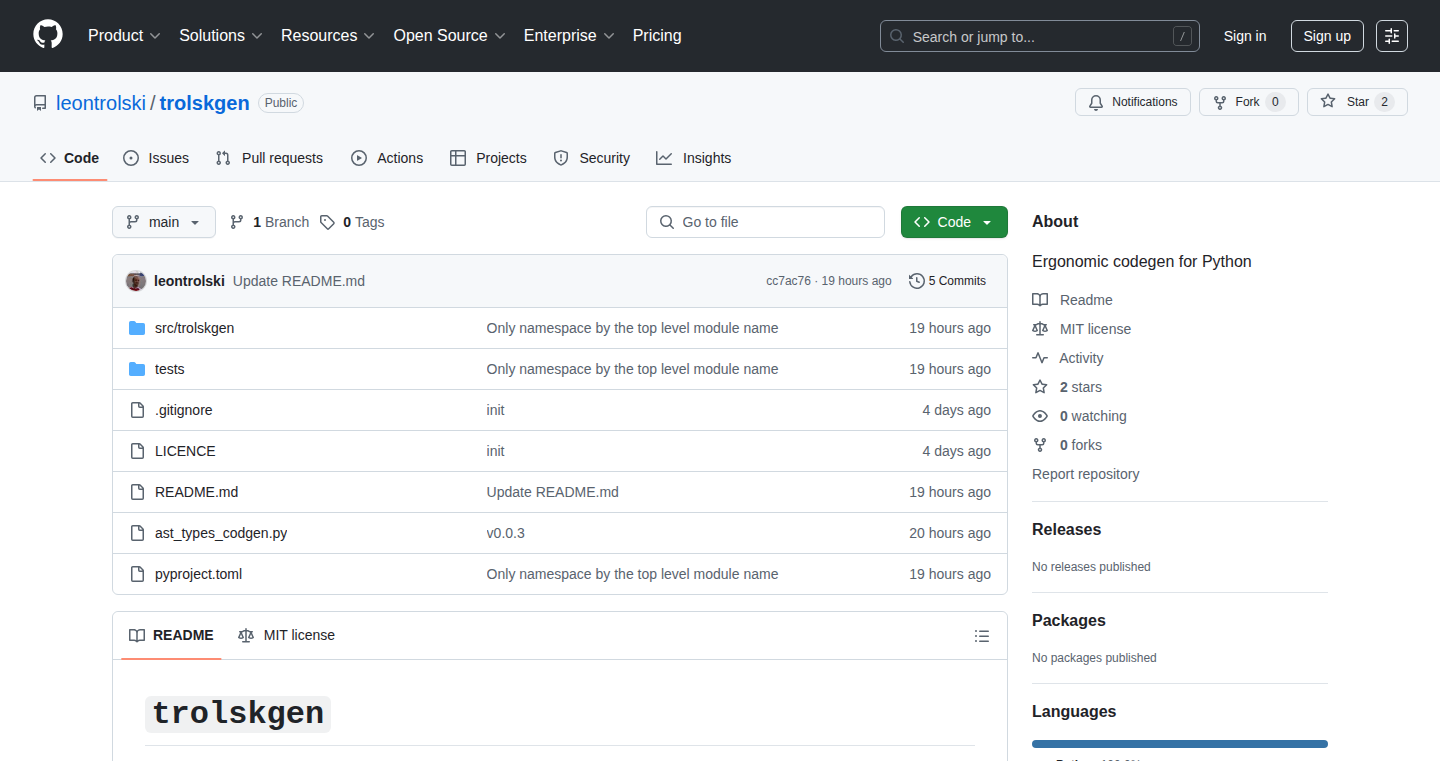Screen dimensions: 1440x761
Task: Select the MIT license tab
Action: pyautogui.click(x=286, y=635)
